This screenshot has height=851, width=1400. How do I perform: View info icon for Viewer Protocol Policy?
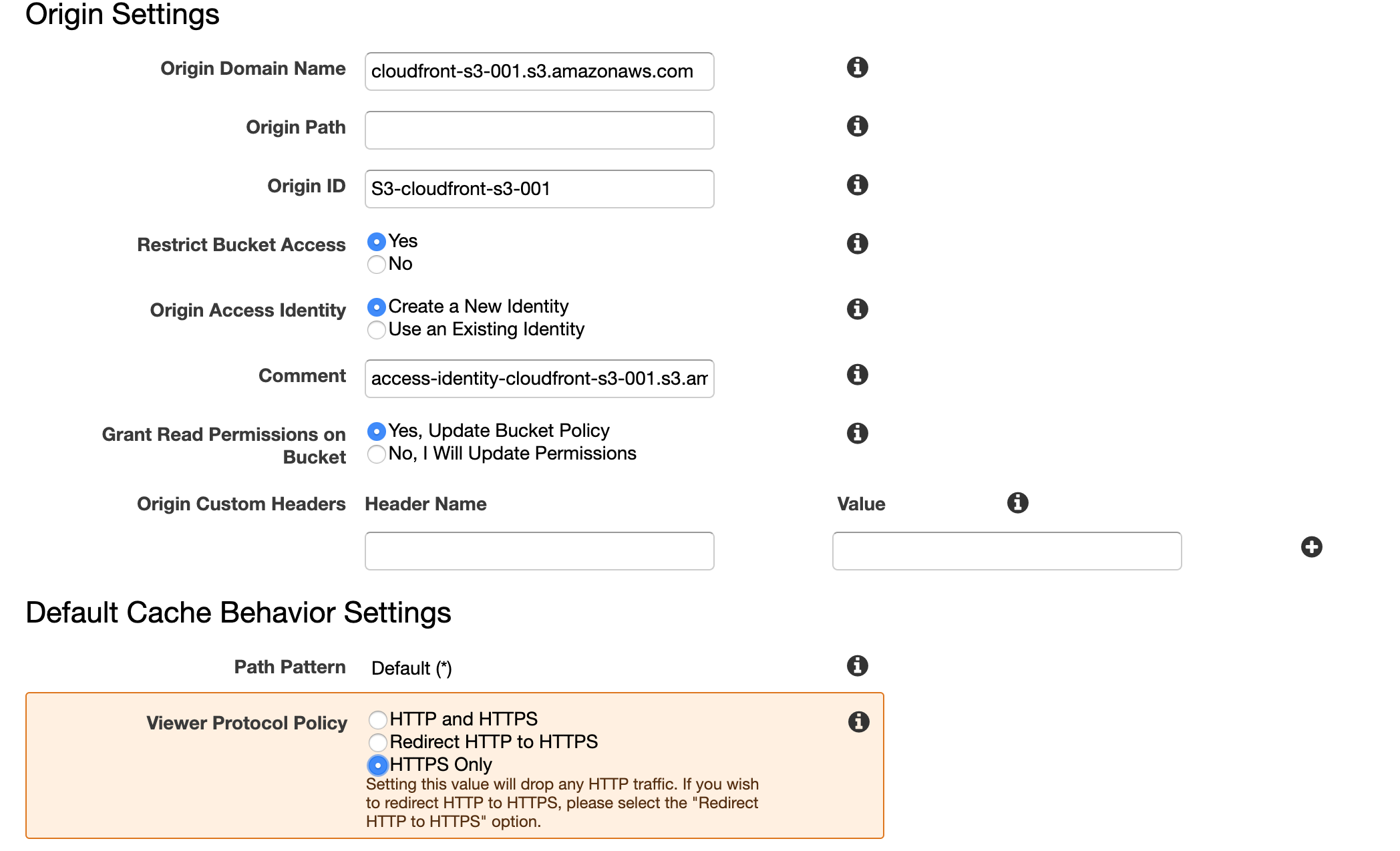click(858, 722)
